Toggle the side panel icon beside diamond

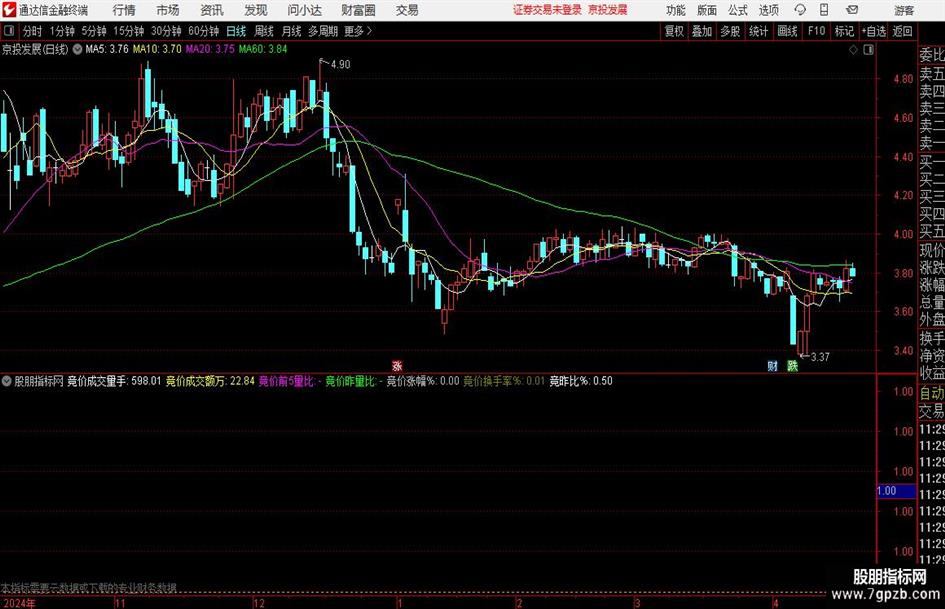[x=868, y=50]
